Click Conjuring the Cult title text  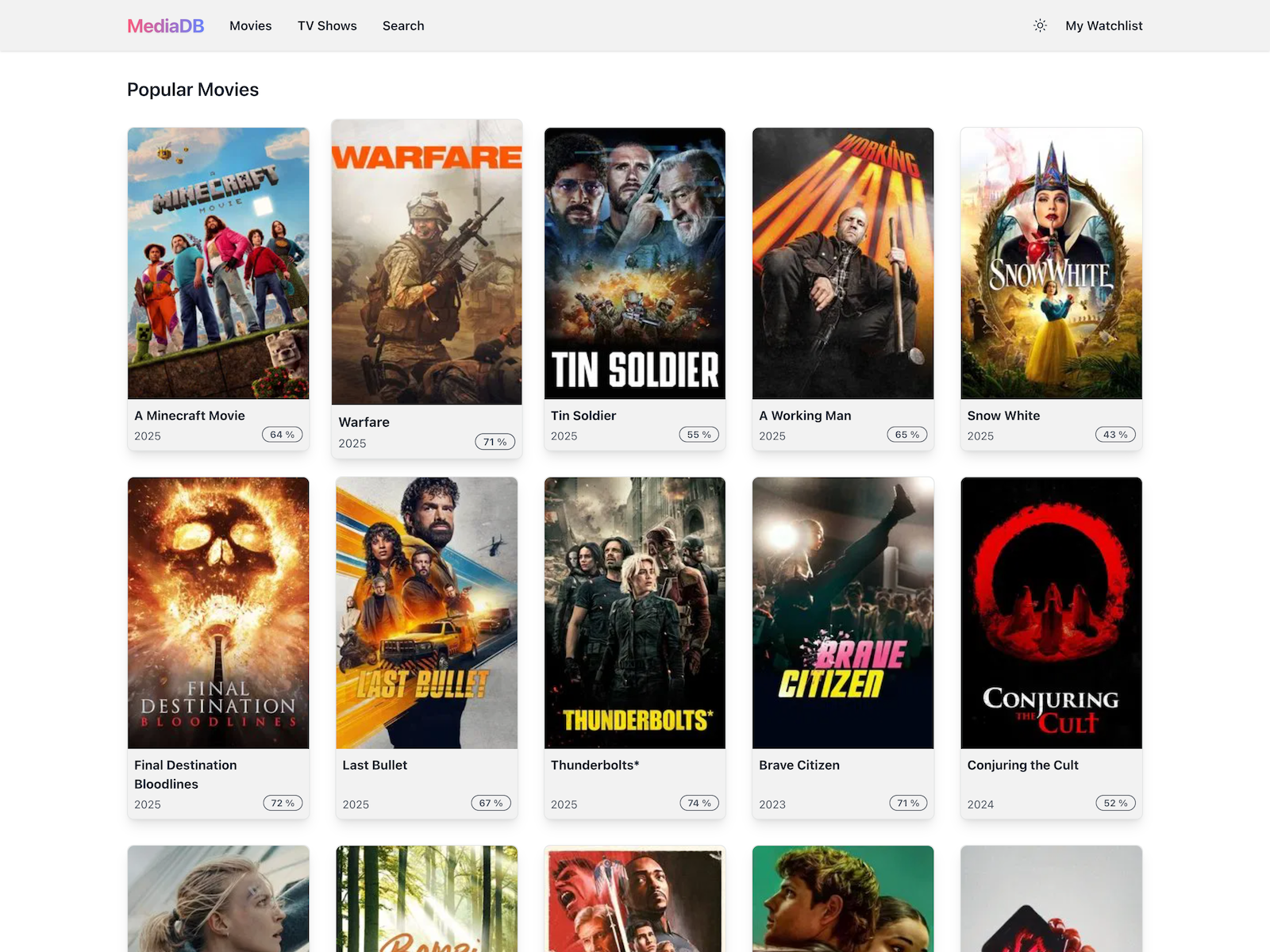coord(1023,765)
